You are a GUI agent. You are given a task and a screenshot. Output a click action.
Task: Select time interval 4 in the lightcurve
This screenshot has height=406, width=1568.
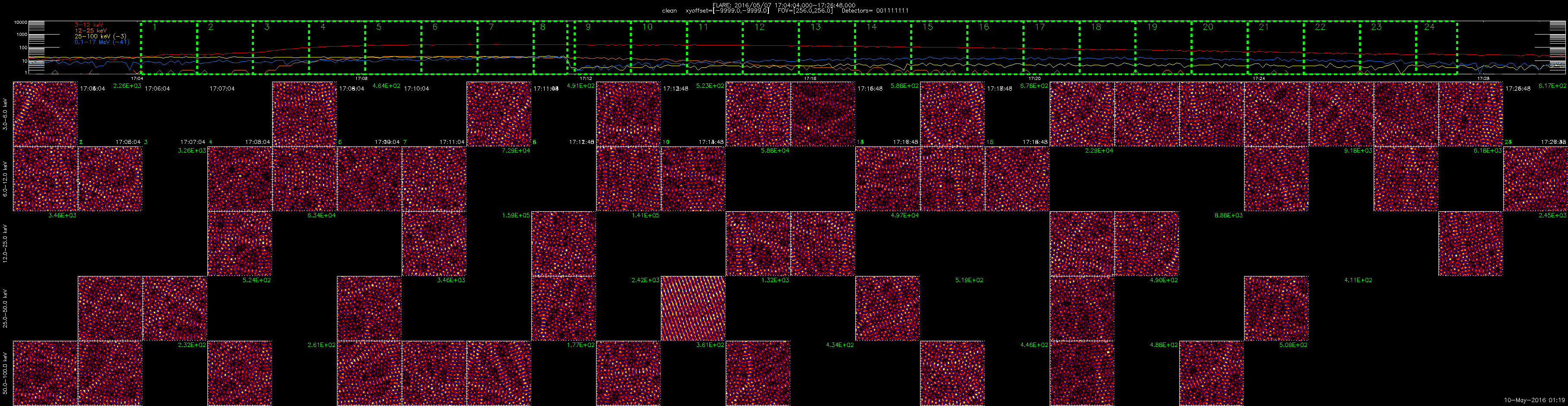point(336,48)
